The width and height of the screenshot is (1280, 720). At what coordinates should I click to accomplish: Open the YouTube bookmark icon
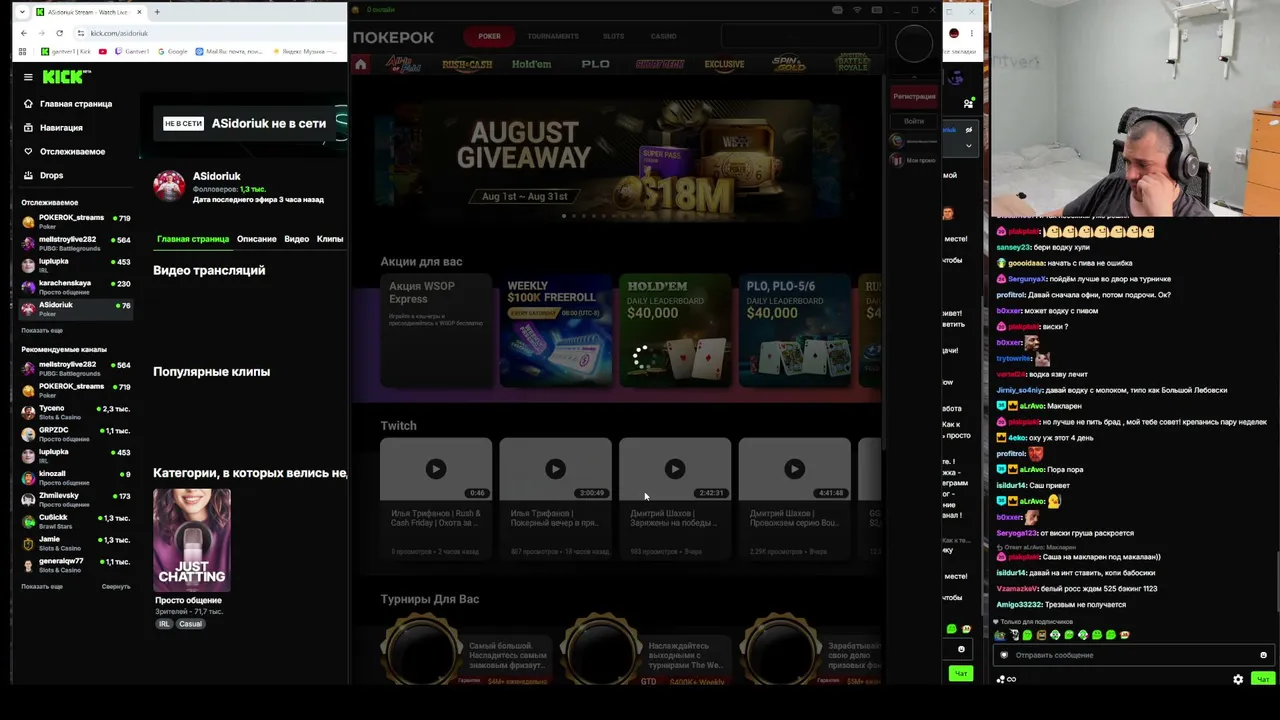pos(102,51)
